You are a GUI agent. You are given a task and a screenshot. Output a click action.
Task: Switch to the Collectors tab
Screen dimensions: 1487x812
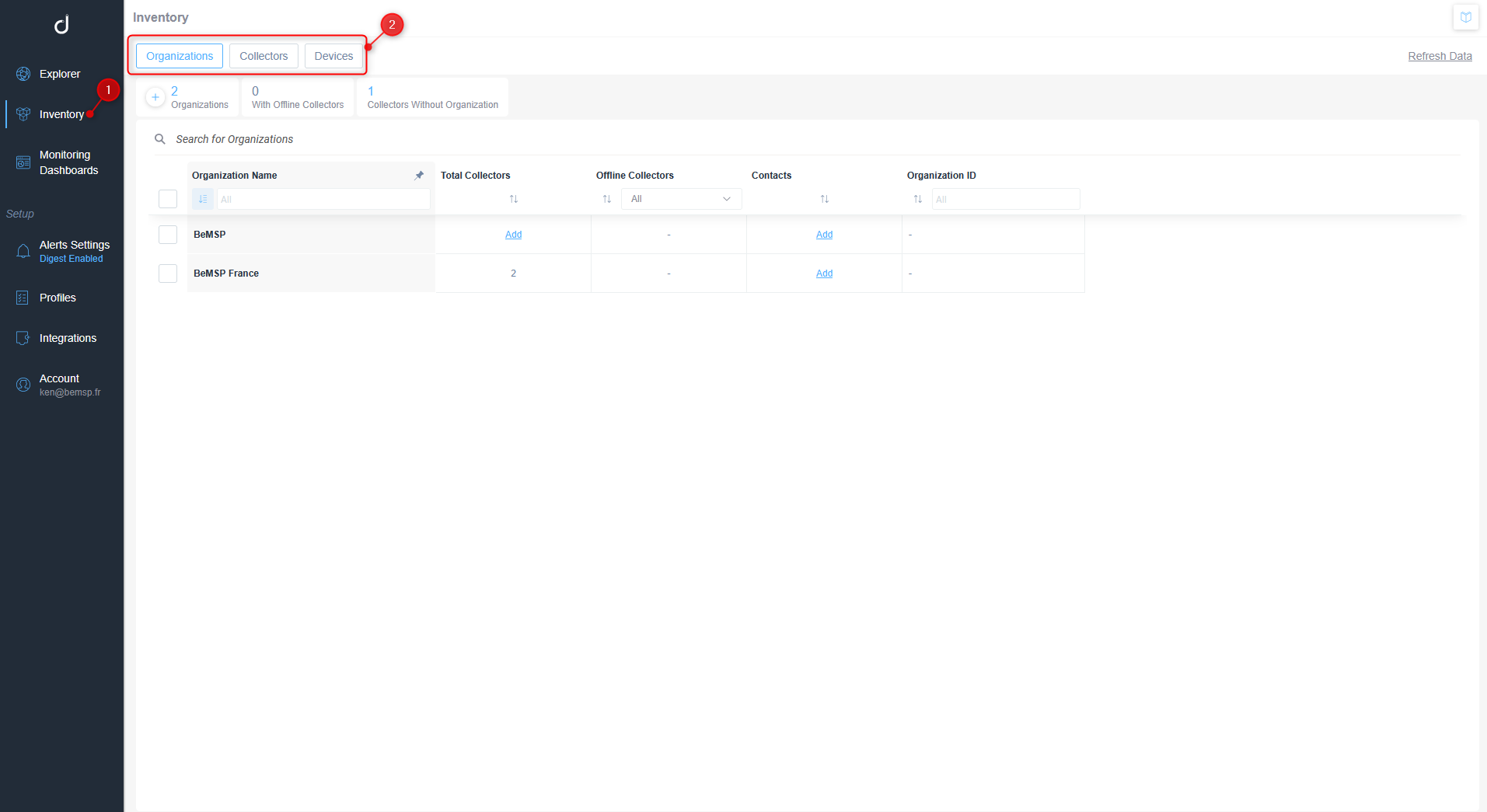[x=264, y=56]
